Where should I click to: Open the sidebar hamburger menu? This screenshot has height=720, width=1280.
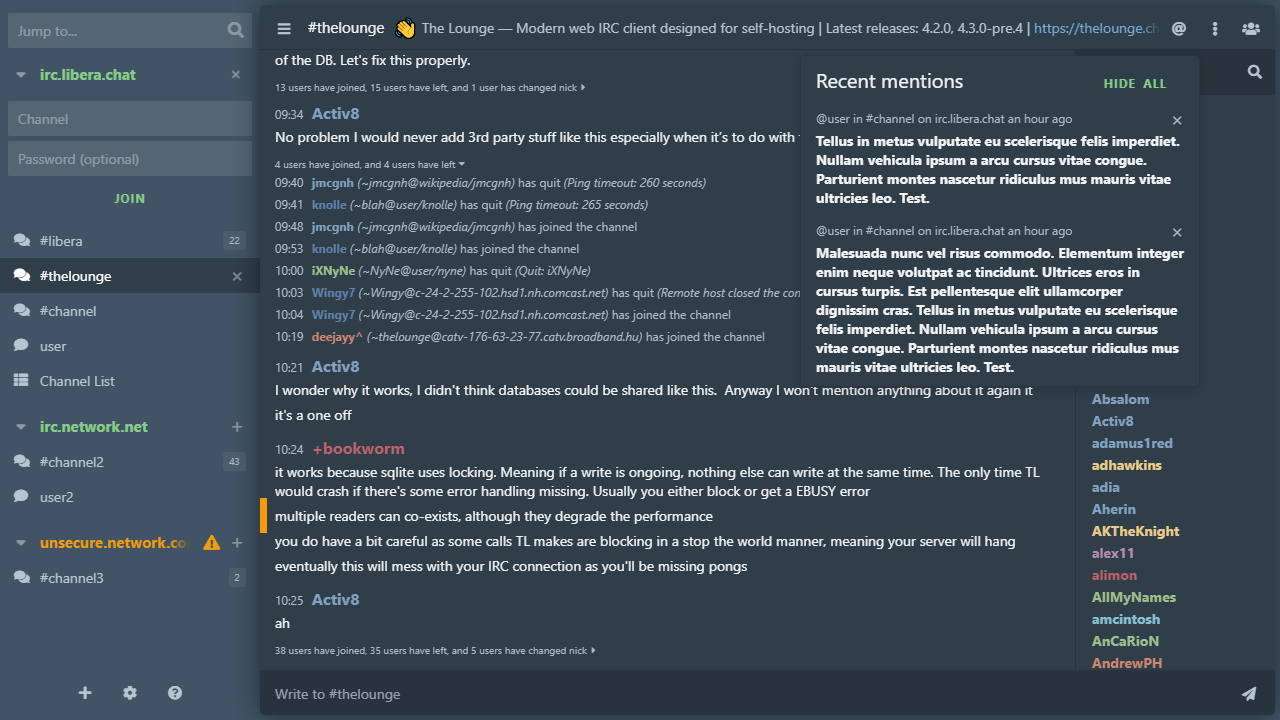click(284, 28)
